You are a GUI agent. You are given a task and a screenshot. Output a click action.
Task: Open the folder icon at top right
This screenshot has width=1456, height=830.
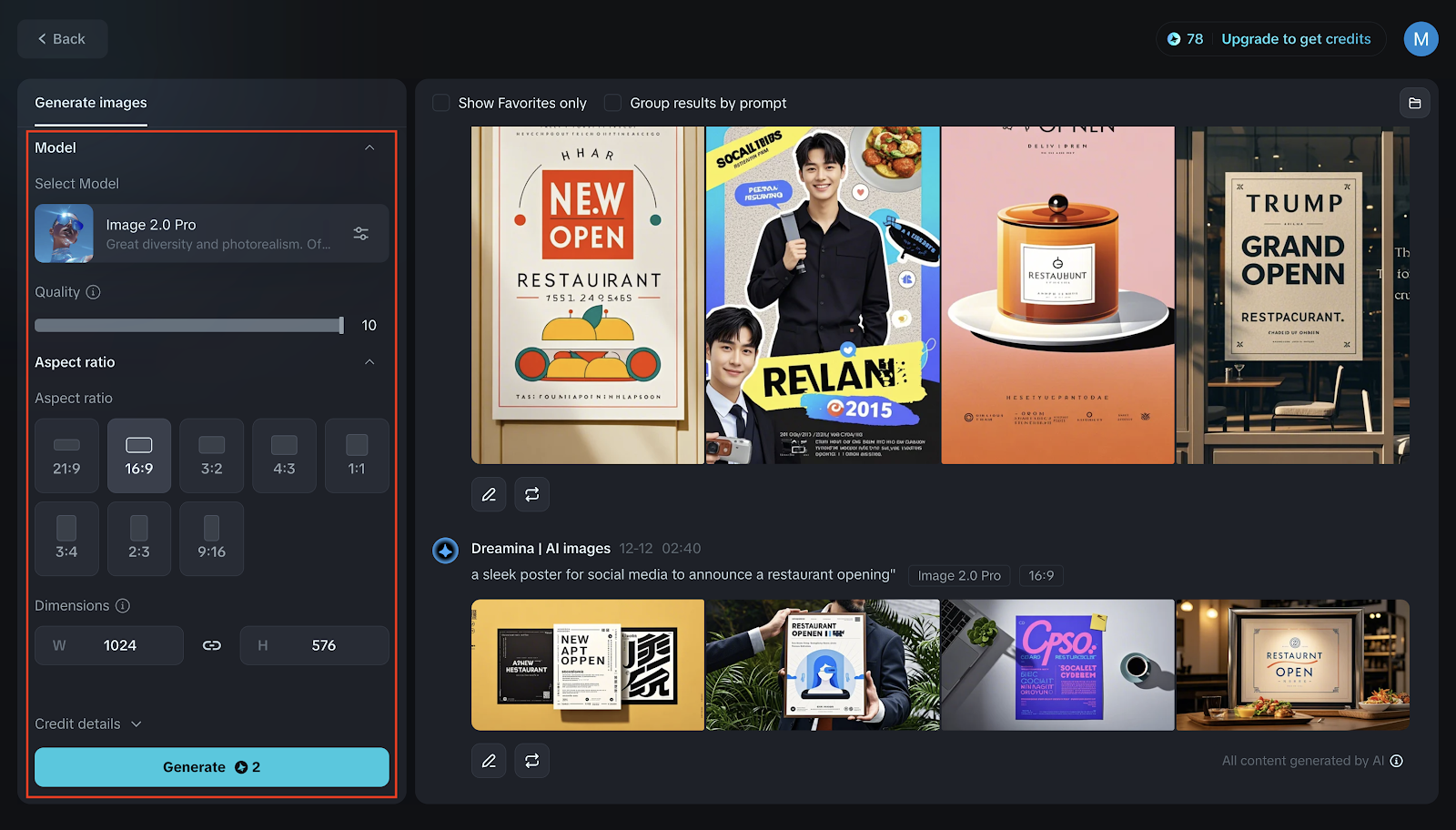1414,103
